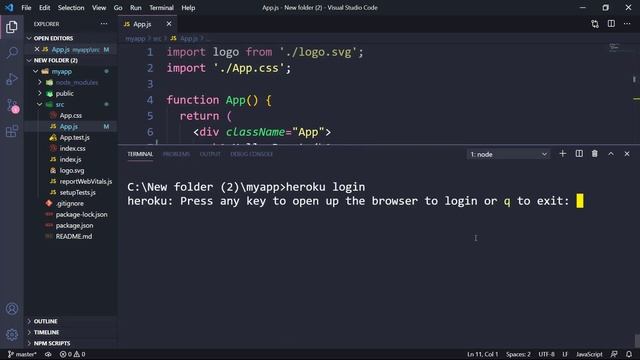The height and width of the screenshot is (360, 640).
Task: Switch to the Output panel tab
Action: point(210,154)
